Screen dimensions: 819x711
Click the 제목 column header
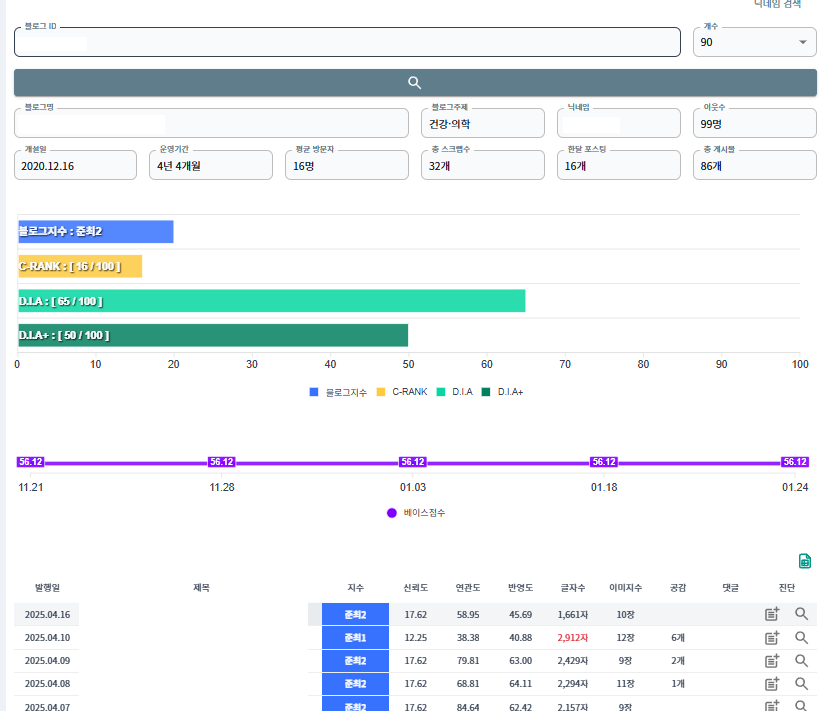201,588
